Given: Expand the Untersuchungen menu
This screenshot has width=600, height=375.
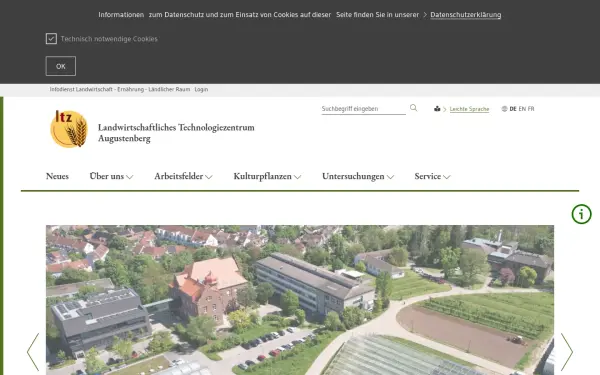Looking at the screenshot, I should (358, 176).
